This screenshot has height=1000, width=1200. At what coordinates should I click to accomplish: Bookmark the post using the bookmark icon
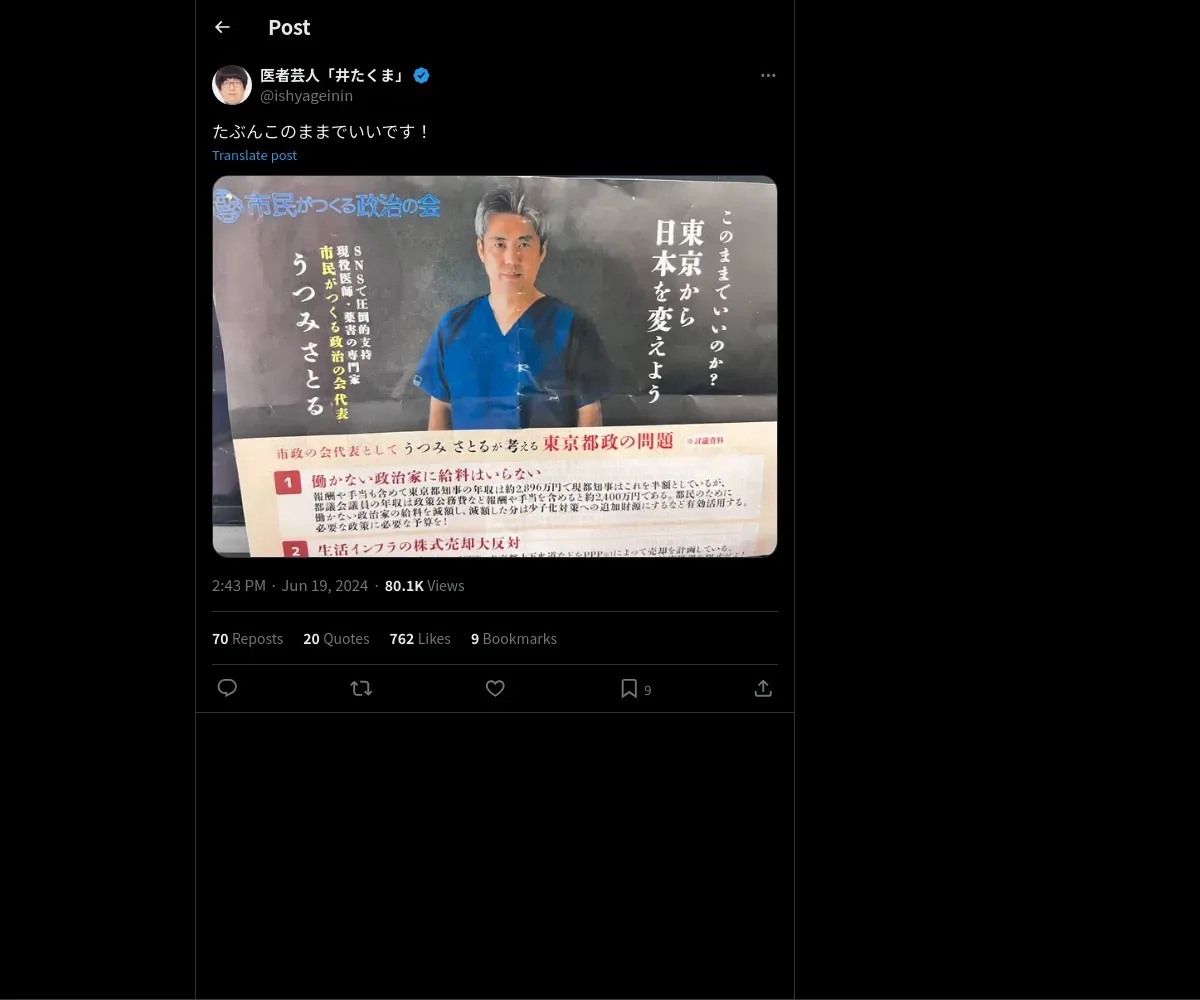[629, 688]
